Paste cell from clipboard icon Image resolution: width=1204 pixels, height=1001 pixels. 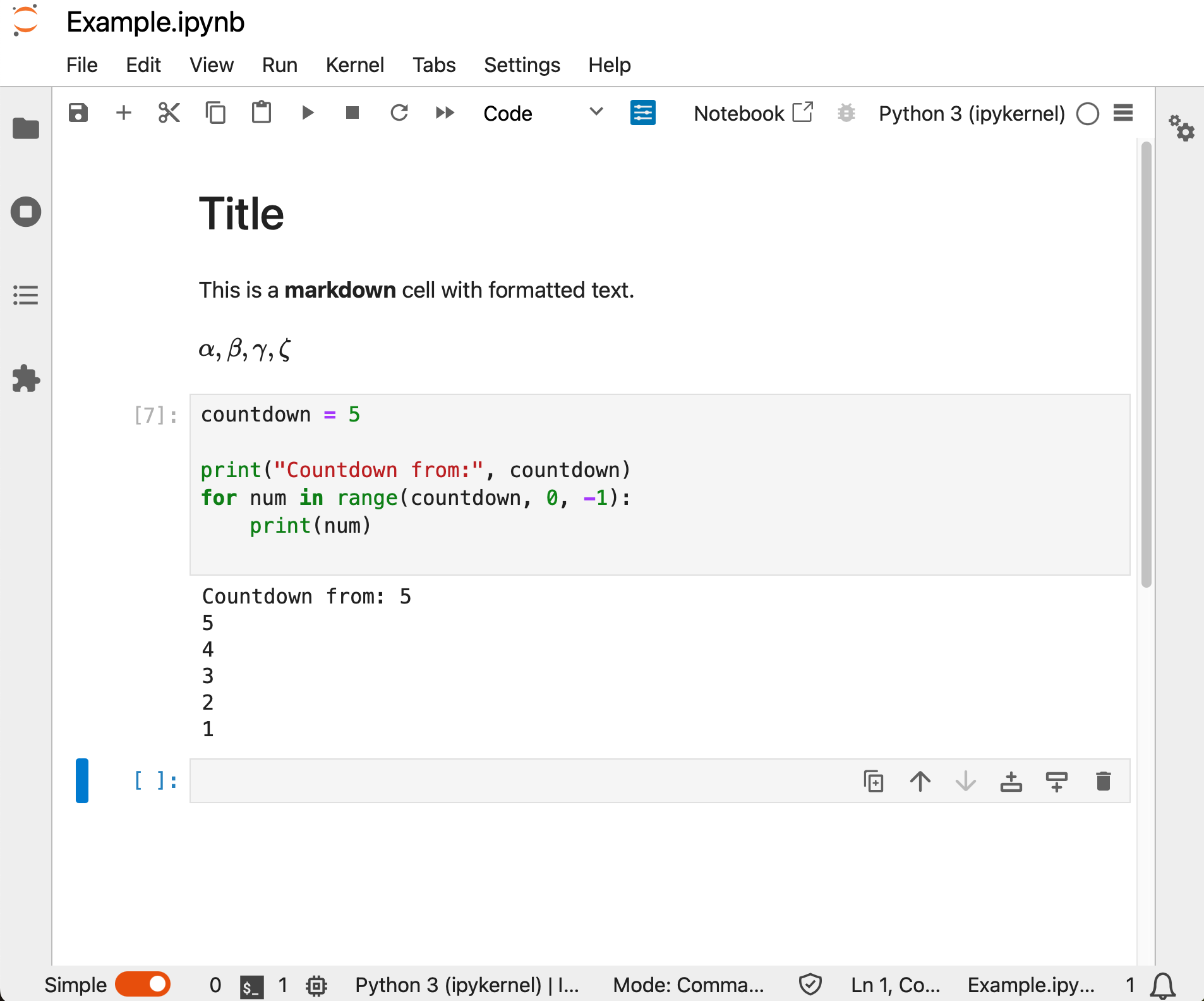click(262, 113)
